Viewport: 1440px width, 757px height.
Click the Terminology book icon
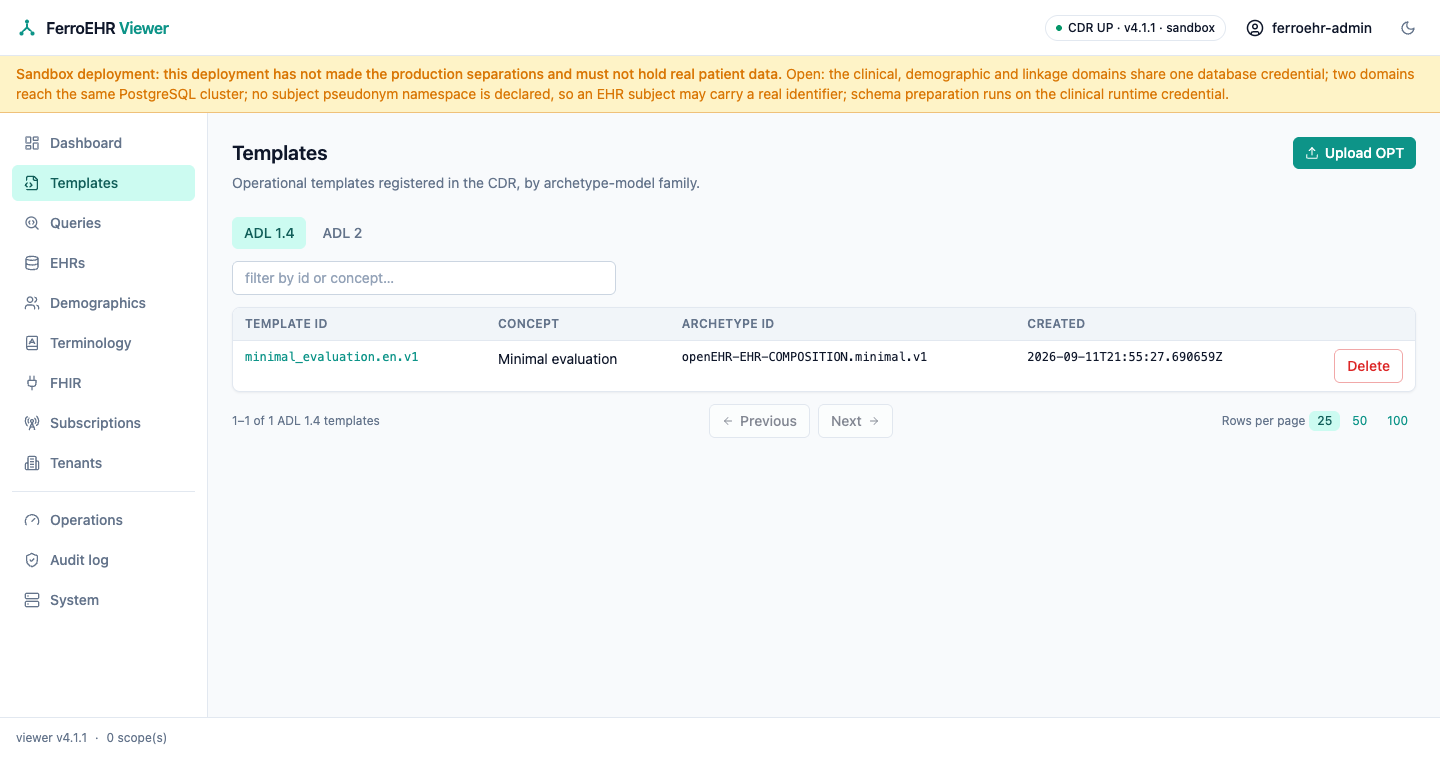tap(32, 343)
